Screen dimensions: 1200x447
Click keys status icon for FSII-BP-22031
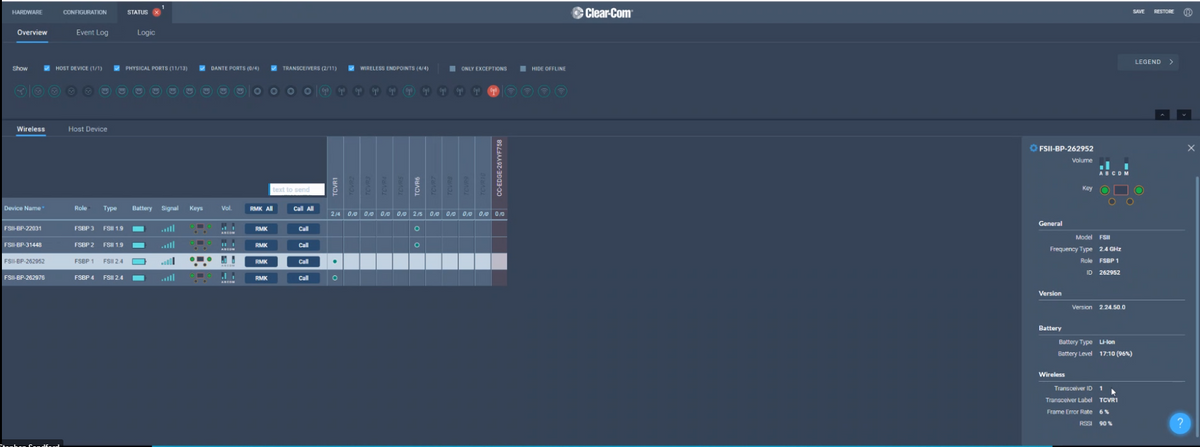(201, 229)
